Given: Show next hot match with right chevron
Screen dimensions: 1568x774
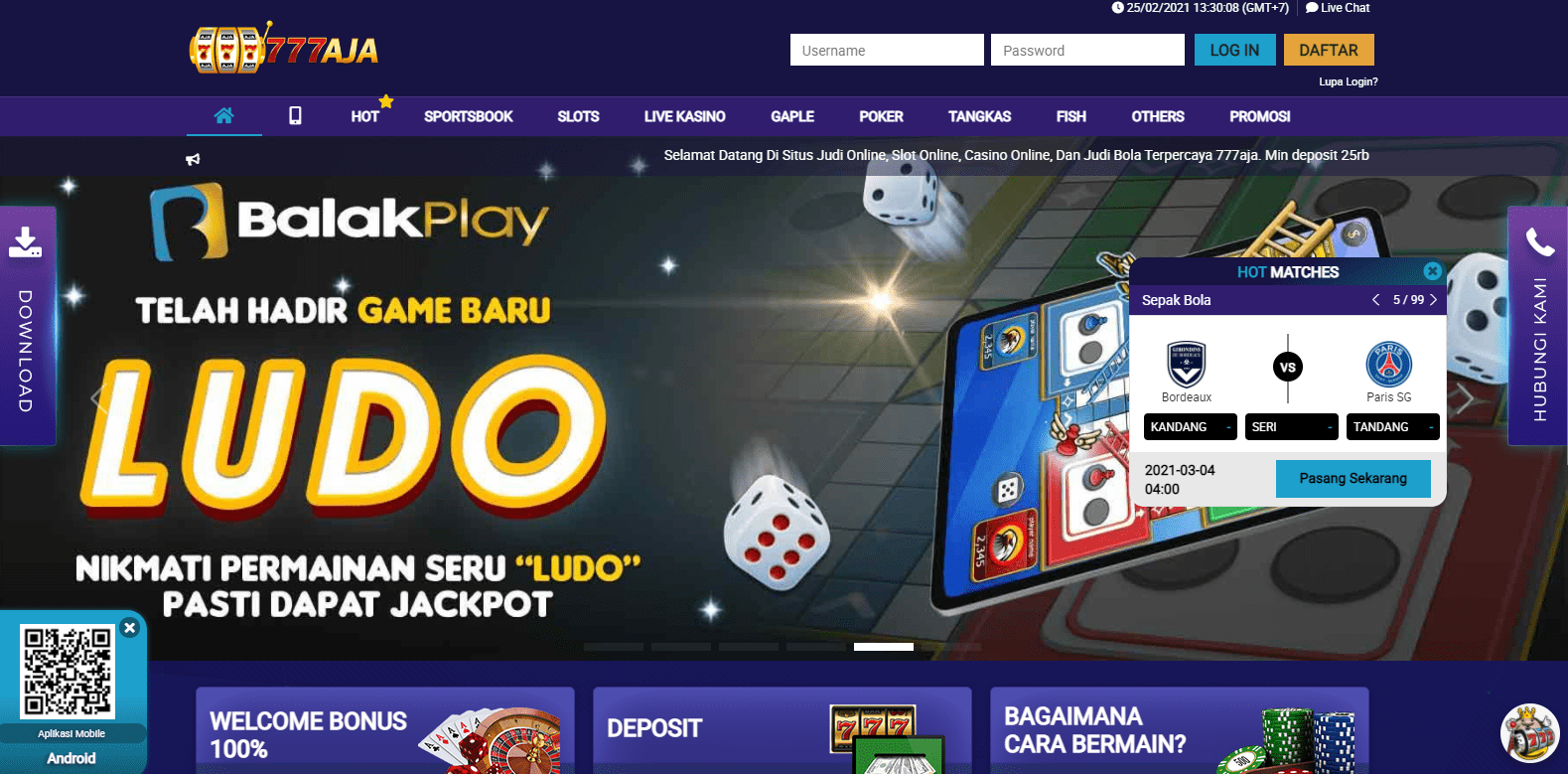Looking at the screenshot, I should click(1433, 299).
